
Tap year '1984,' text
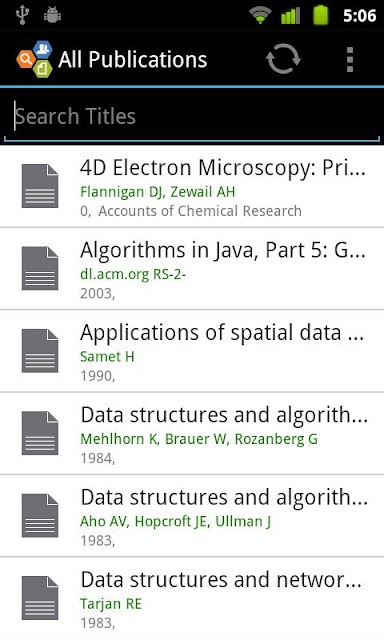[x=98, y=458]
